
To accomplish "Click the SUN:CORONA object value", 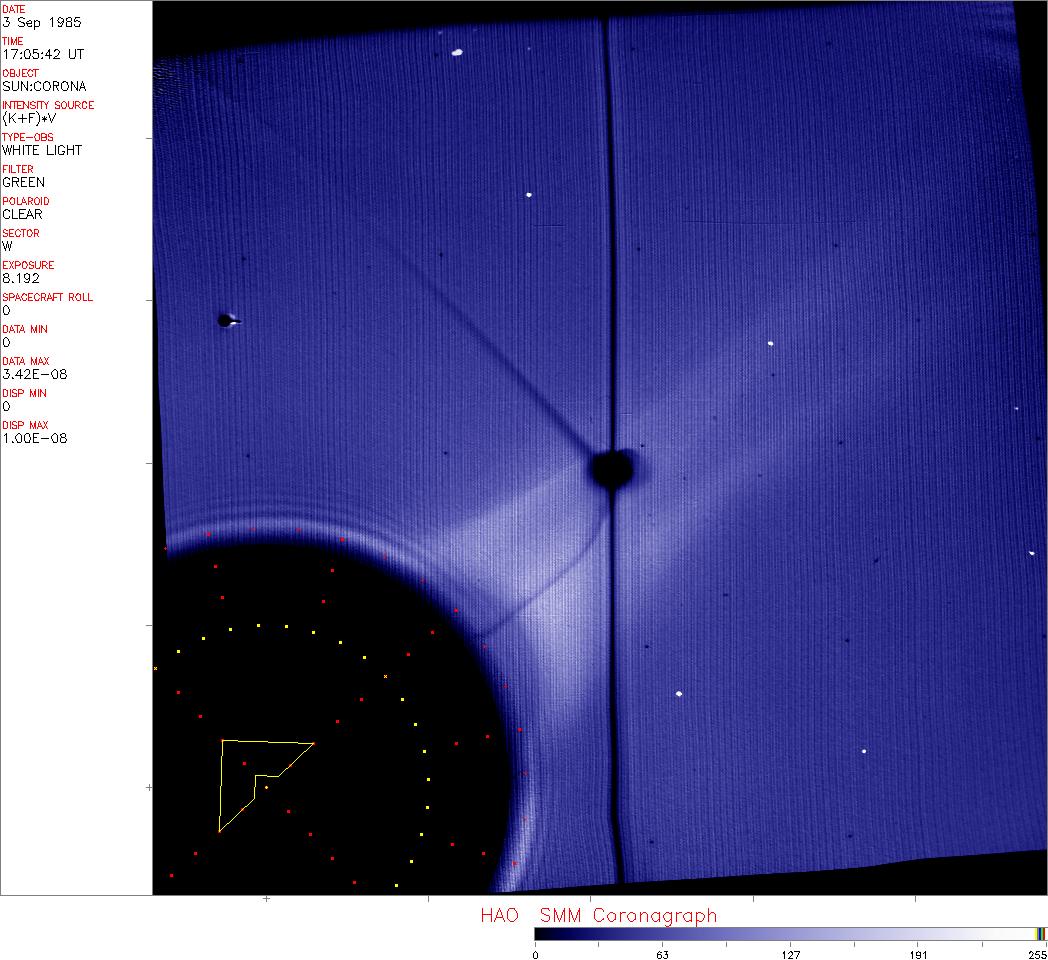I will pyautogui.click(x=44, y=86).
